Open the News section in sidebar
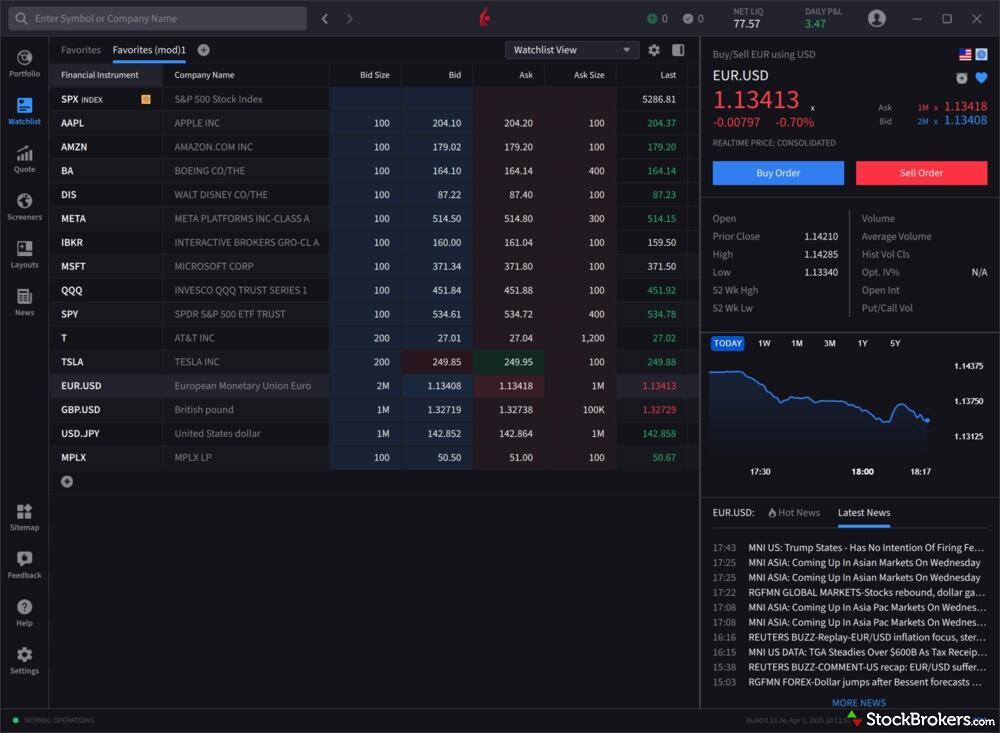Viewport: 1000px width, 733px height. click(x=24, y=302)
